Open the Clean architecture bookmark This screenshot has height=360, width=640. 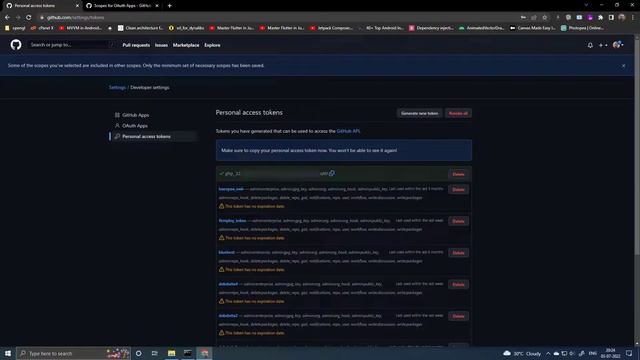pyautogui.click(x=140, y=28)
